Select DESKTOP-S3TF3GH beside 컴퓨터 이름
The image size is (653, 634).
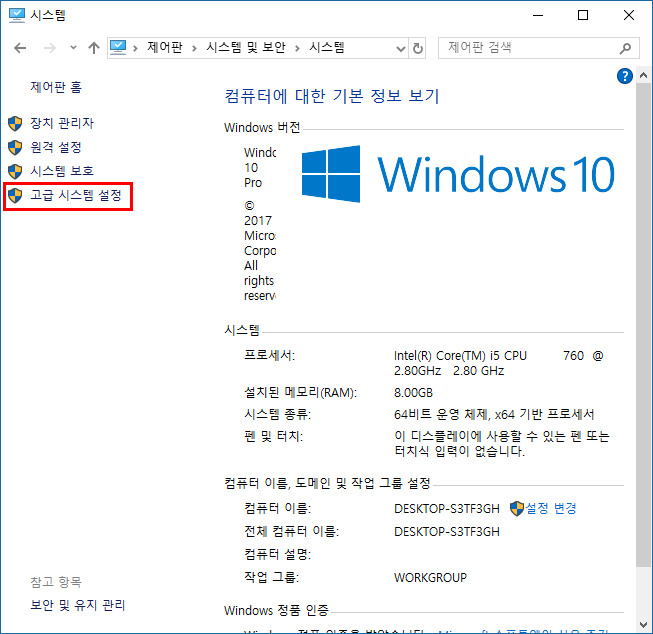click(446, 509)
